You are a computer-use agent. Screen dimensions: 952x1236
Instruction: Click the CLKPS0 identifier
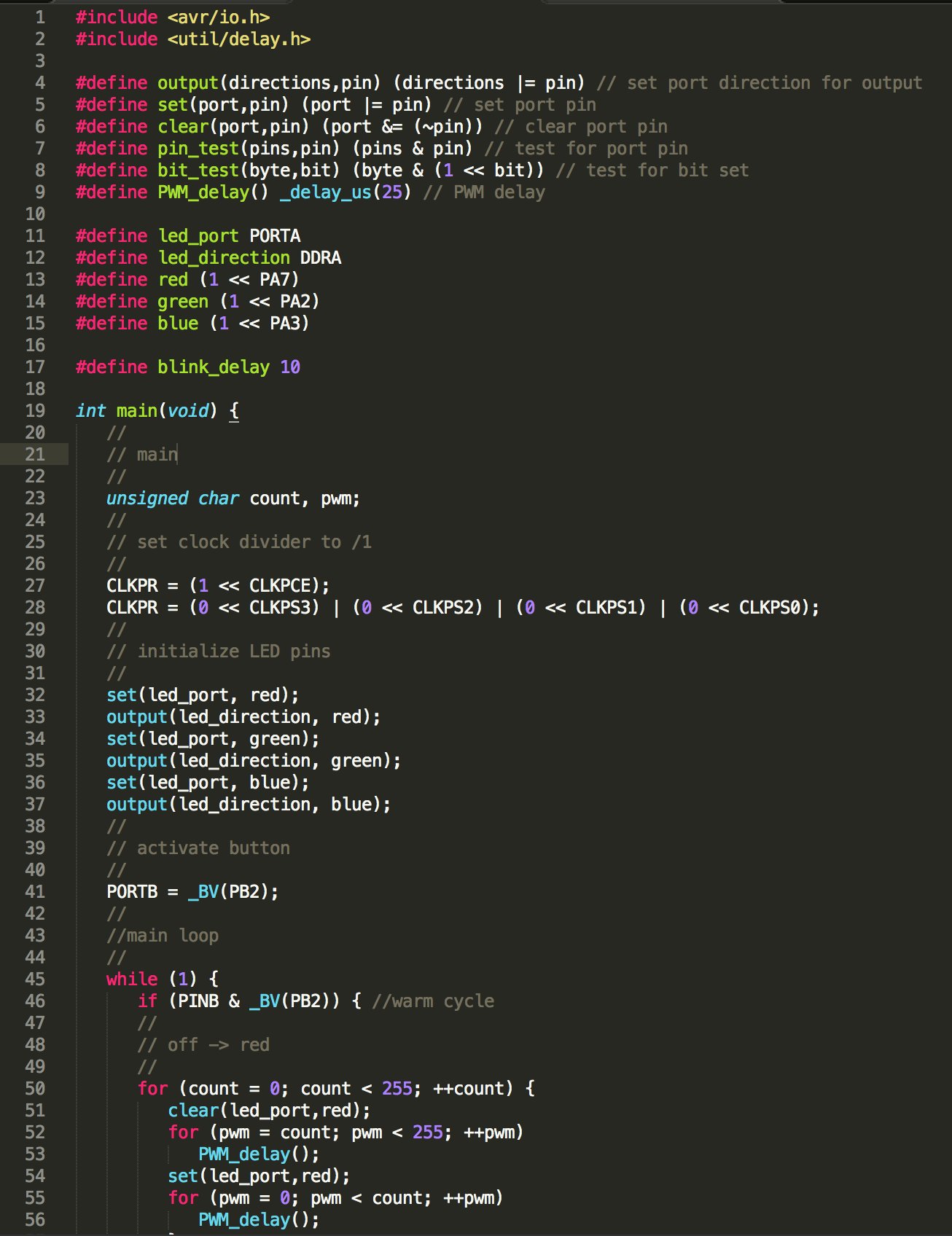pos(770,608)
